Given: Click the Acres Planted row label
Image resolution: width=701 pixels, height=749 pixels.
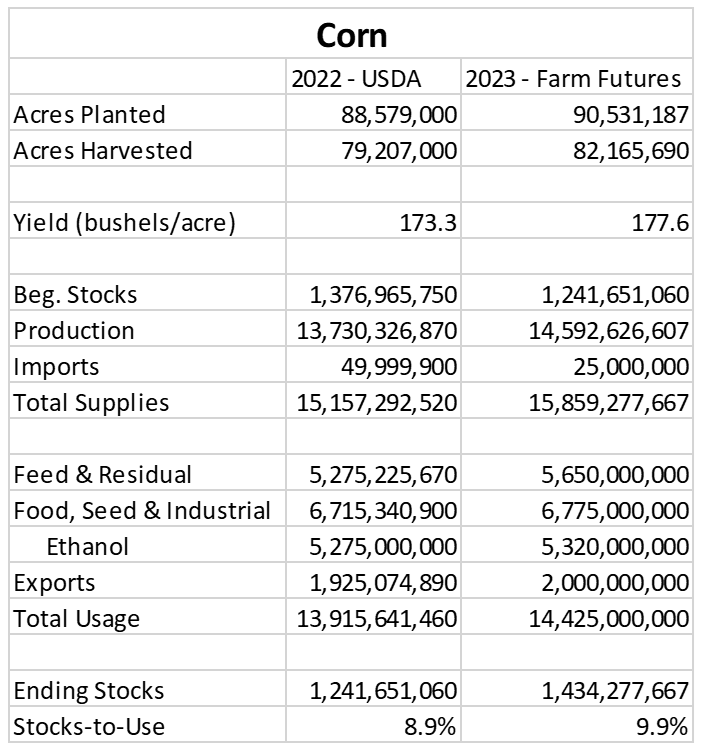Looking at the screenshot, I should tap(90, 115).
